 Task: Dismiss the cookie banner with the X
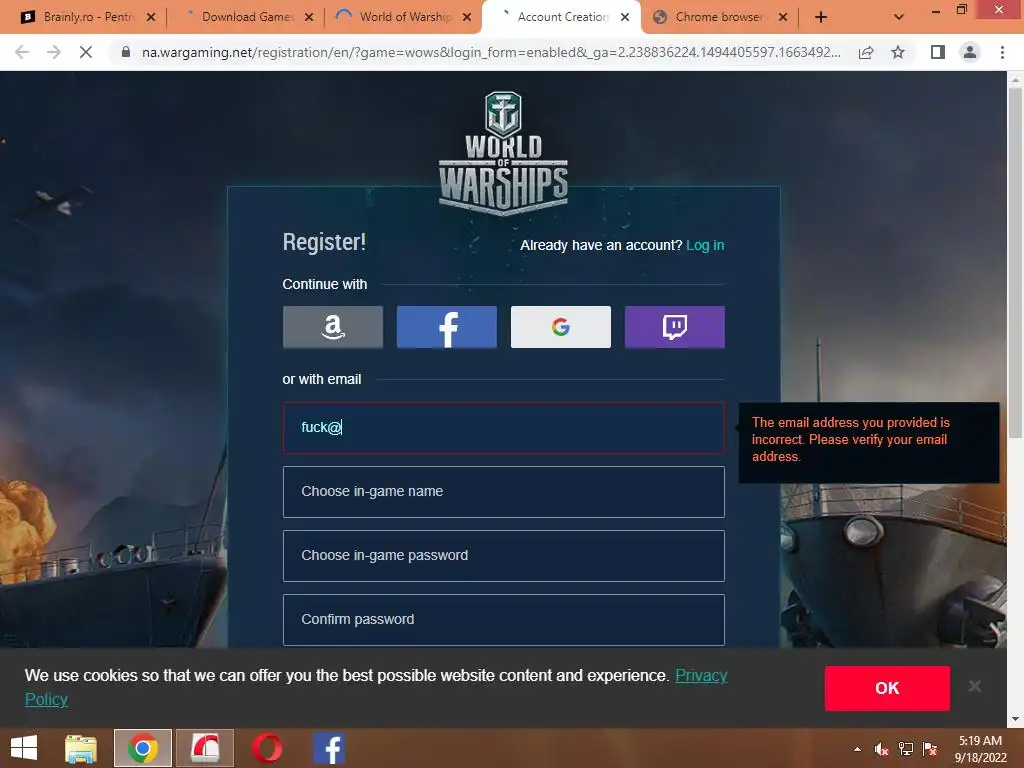click(975, 686)
